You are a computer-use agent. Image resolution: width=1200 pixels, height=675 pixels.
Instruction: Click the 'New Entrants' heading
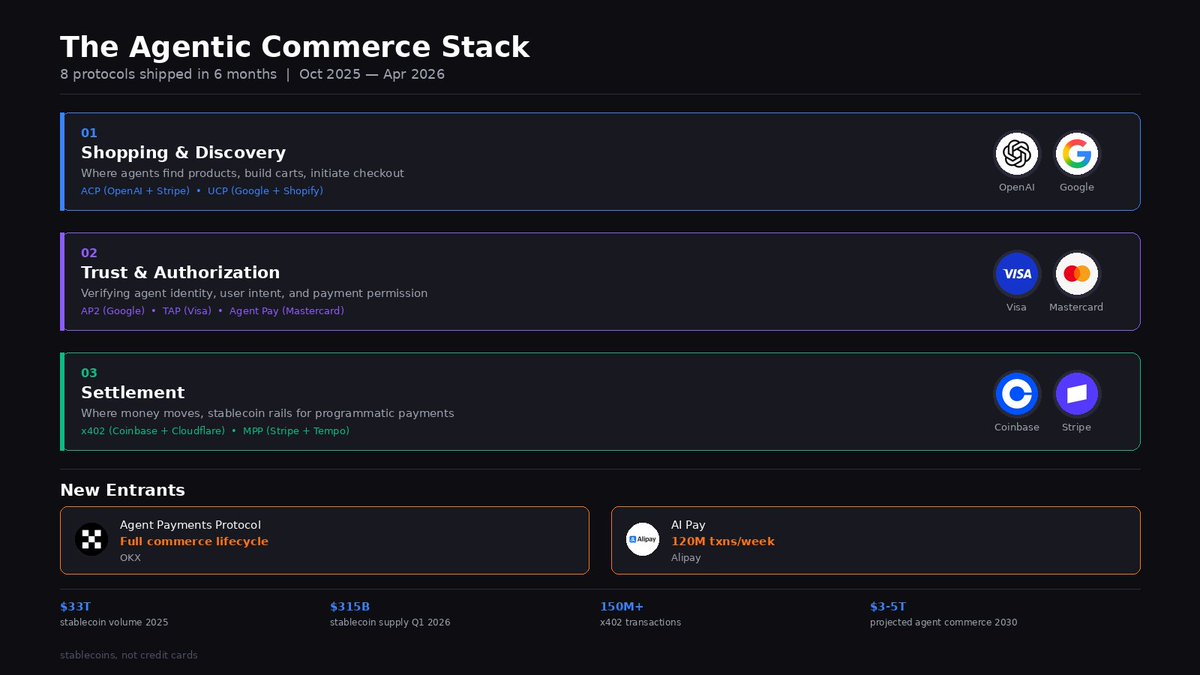[122, 490]
